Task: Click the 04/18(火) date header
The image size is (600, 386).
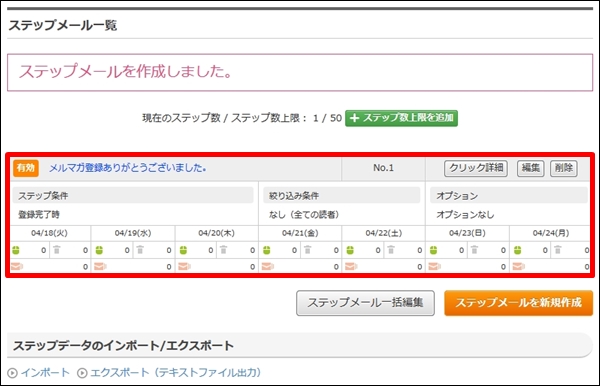Action: (x=49, y=233)
